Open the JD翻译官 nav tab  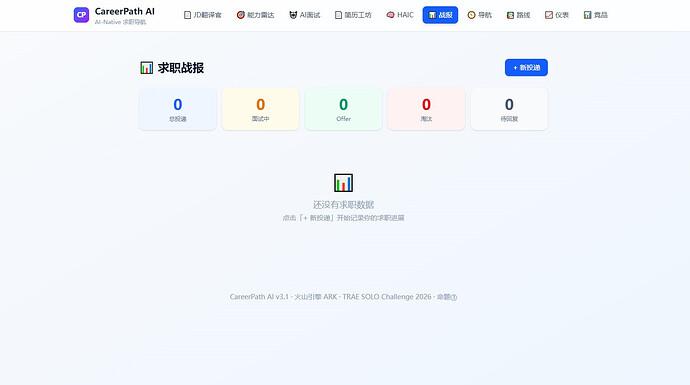[x=202, y=15]
